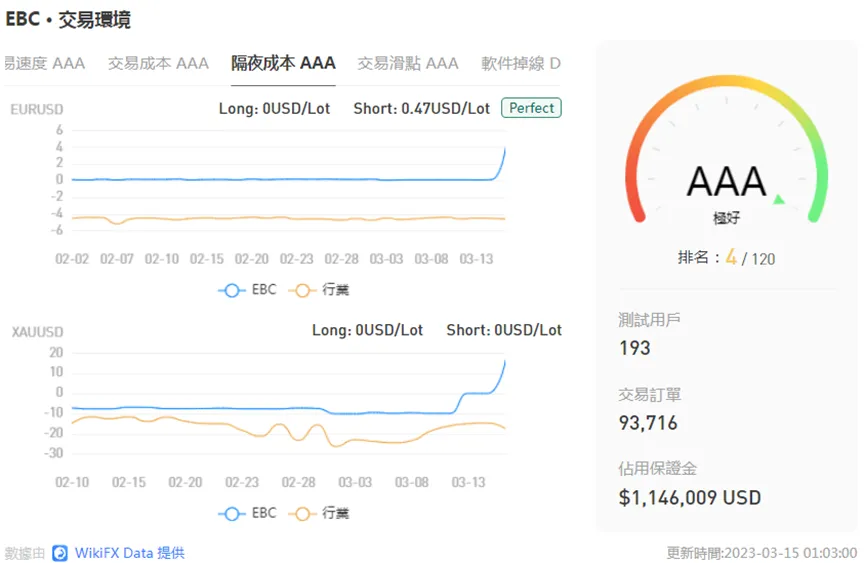Toggle EBC legend in XAUUSD chart
This screenshot has width=864, height=563.
click(x=247, y=513)
